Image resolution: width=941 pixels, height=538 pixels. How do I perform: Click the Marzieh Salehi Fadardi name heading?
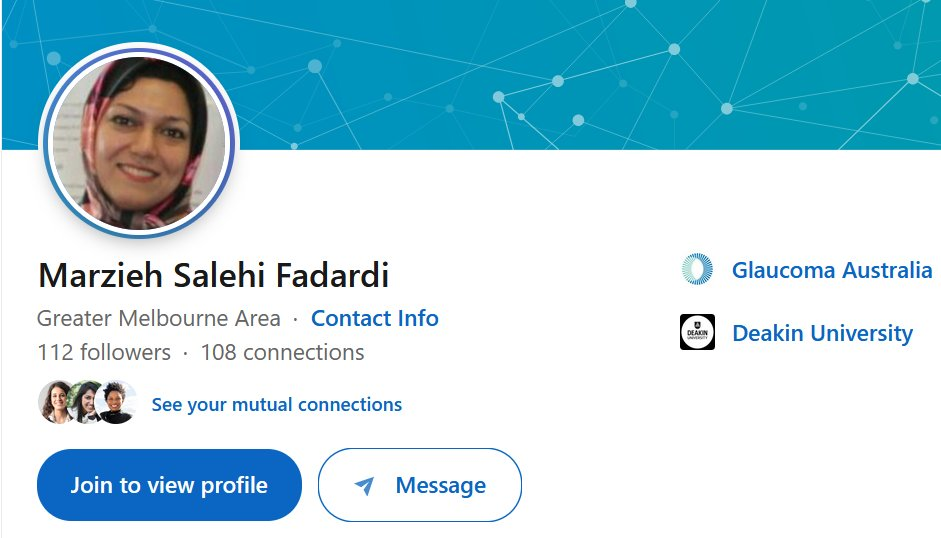[x=213, y=275]
